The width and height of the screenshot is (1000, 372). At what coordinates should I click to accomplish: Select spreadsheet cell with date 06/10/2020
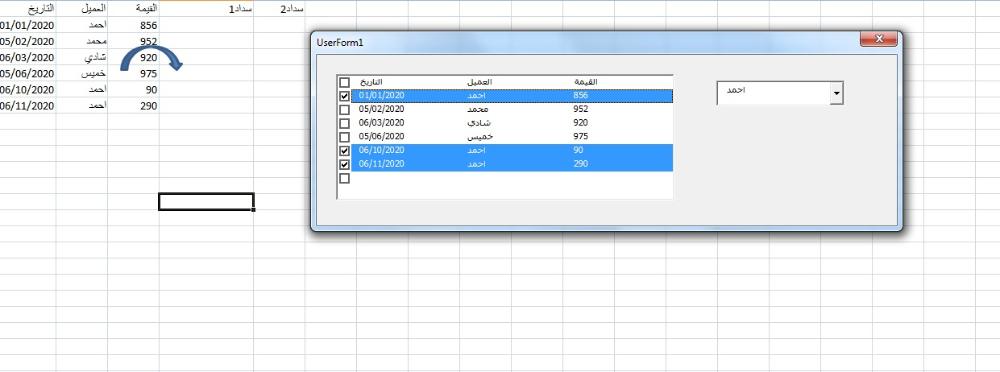click(27, 90)
